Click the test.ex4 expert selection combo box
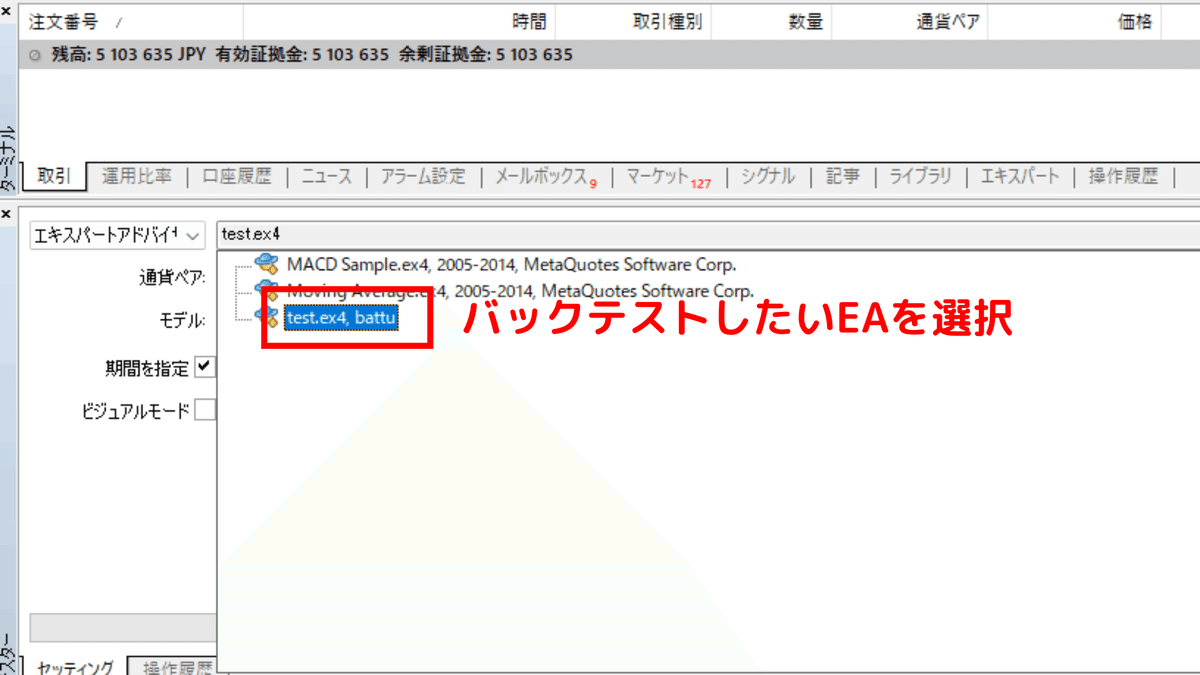This screenshot has width=1200, height=675. coord(708,234)
